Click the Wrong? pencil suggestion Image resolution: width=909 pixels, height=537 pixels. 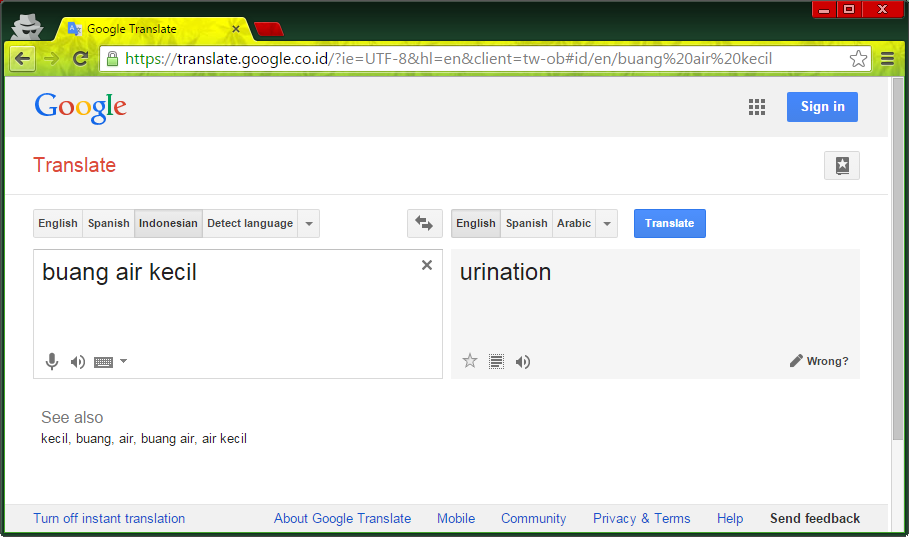click(x=819, y=361)
